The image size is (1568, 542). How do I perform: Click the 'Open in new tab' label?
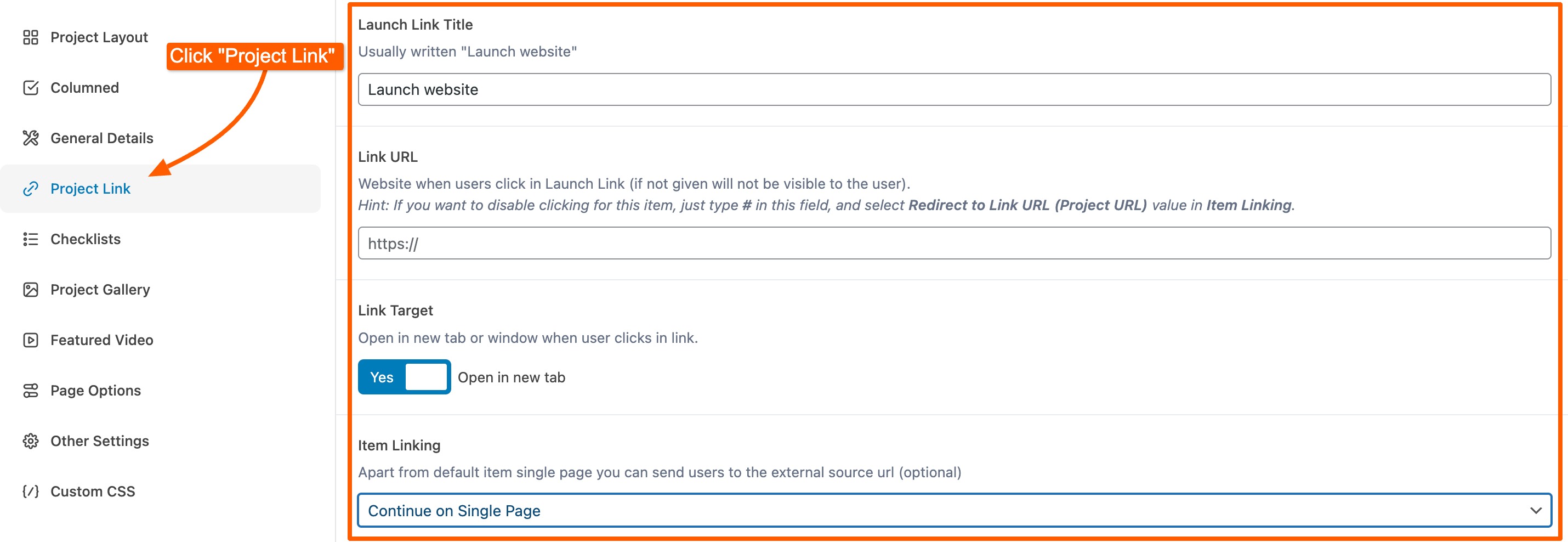pos(512,377)
